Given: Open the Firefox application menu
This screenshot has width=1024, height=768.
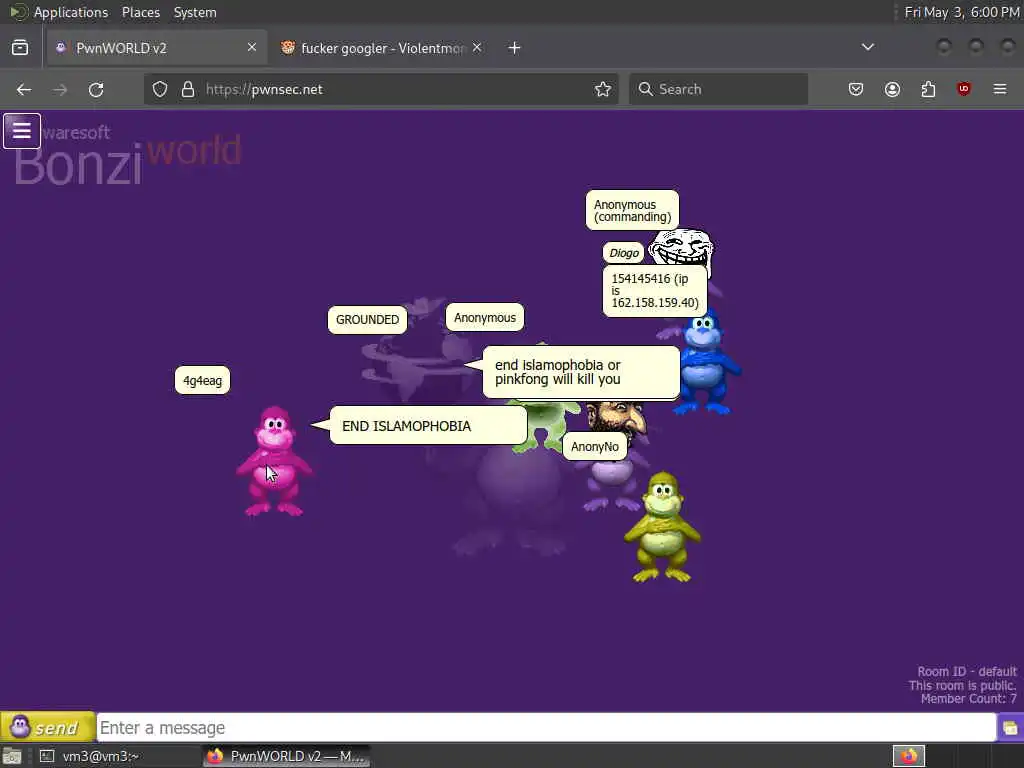Looking at the screenshot, I should point(1000,89).
